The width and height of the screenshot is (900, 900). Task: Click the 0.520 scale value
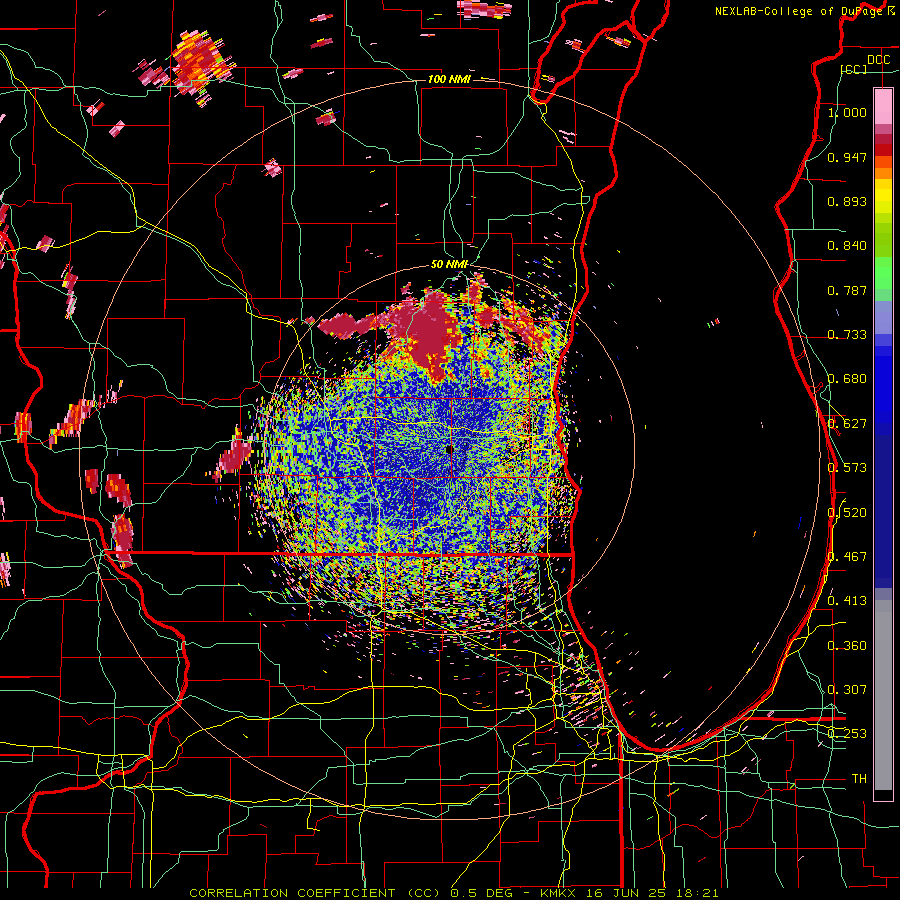(x=847, y=513)
